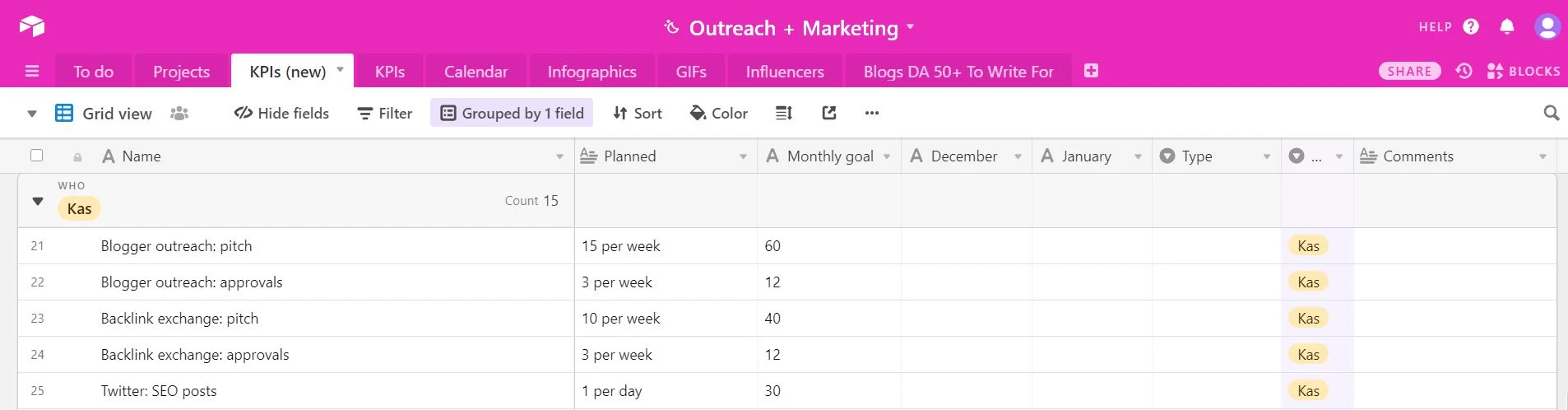Open the row height icon

coord(784,113)
